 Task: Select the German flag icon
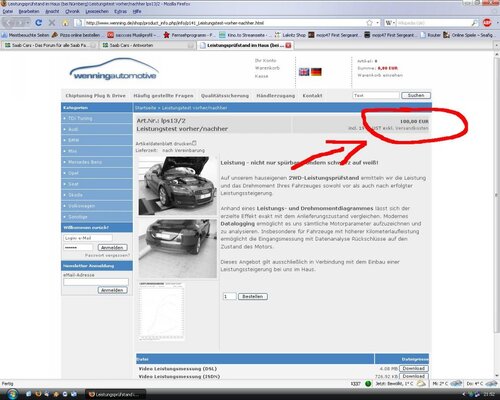(x=316, y=72)
